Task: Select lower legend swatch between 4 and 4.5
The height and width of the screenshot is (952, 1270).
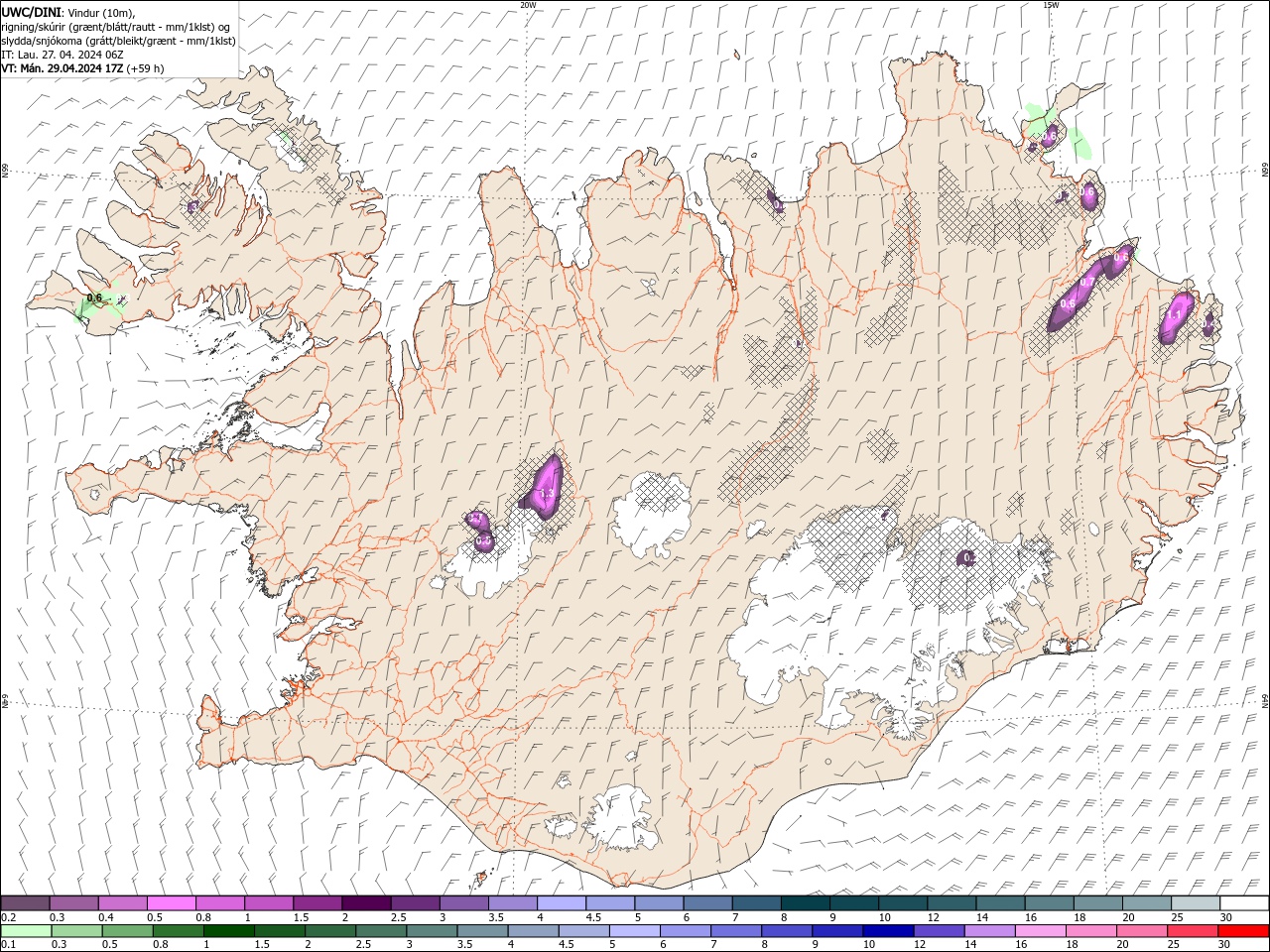Action: coord(533,931)
